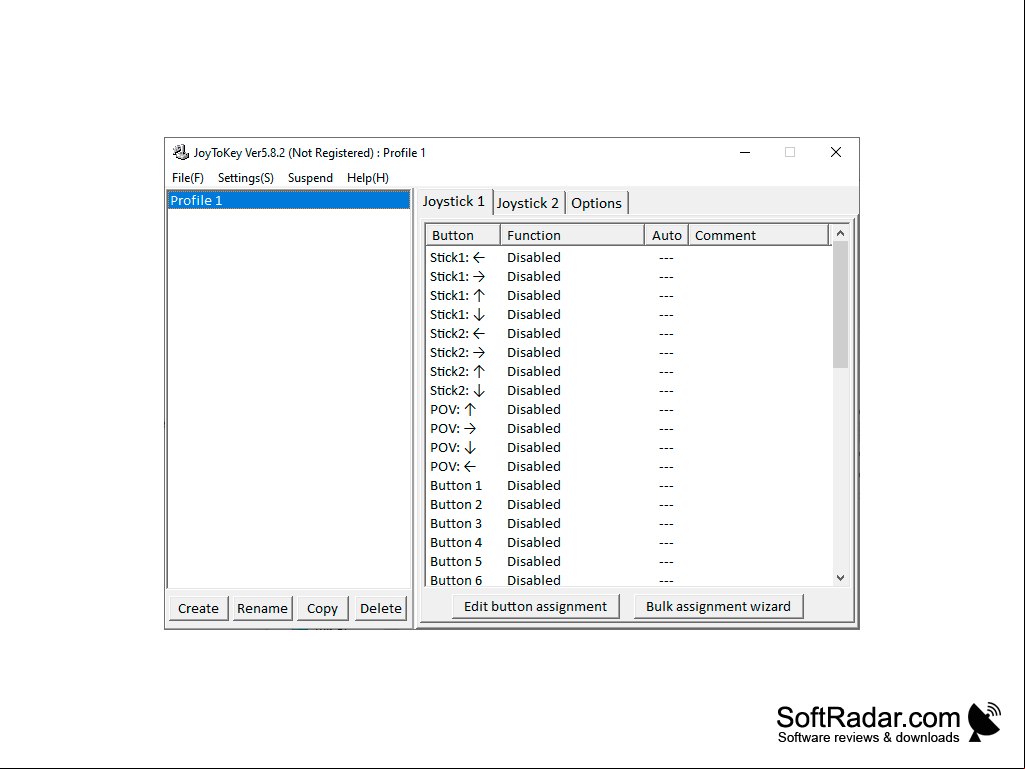Open the File(F) menu
The height and width of the screenshot is (769, 1025).
tap(188, 178)
